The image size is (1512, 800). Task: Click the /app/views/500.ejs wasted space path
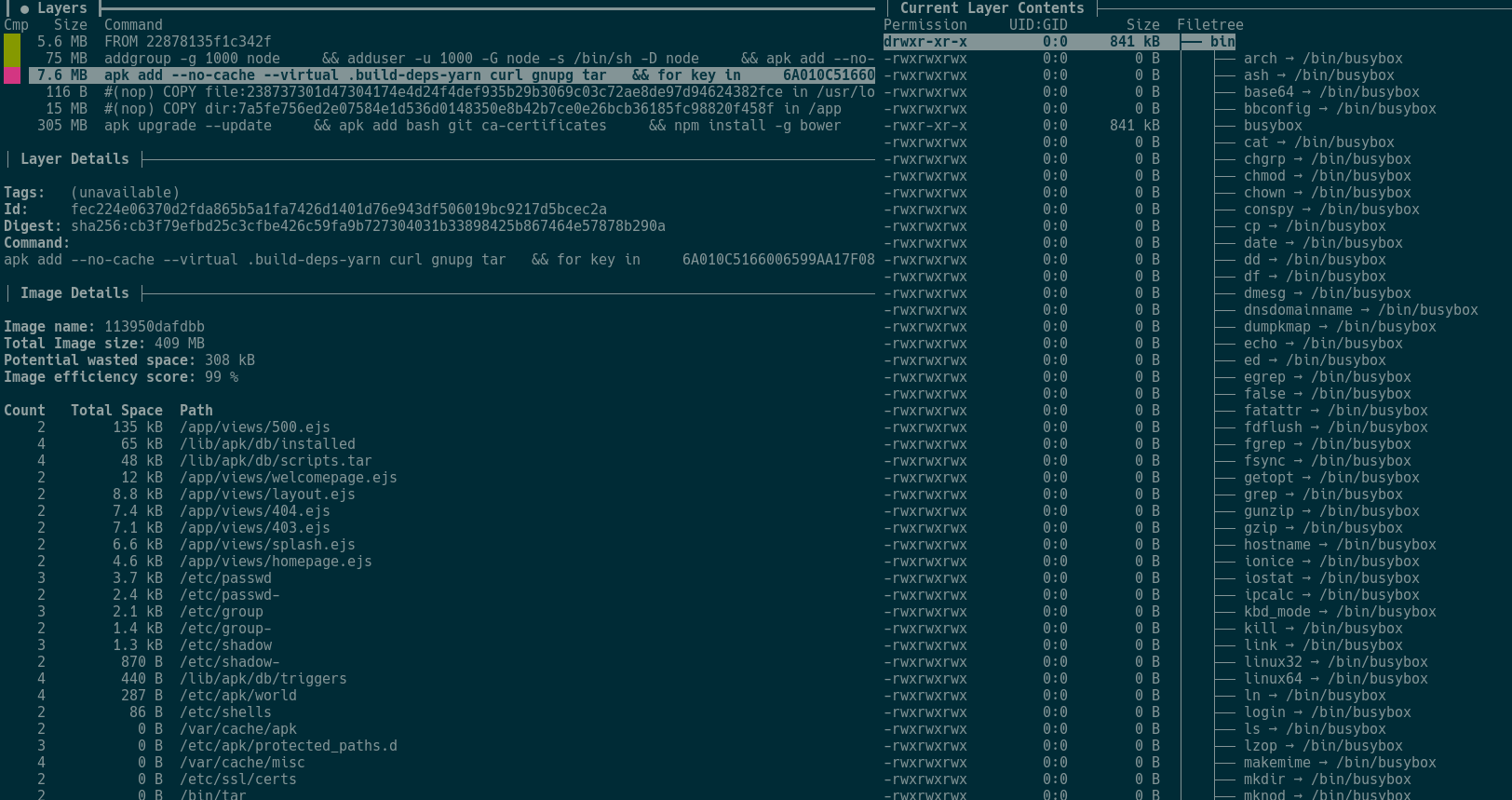(x=254, y=427)
